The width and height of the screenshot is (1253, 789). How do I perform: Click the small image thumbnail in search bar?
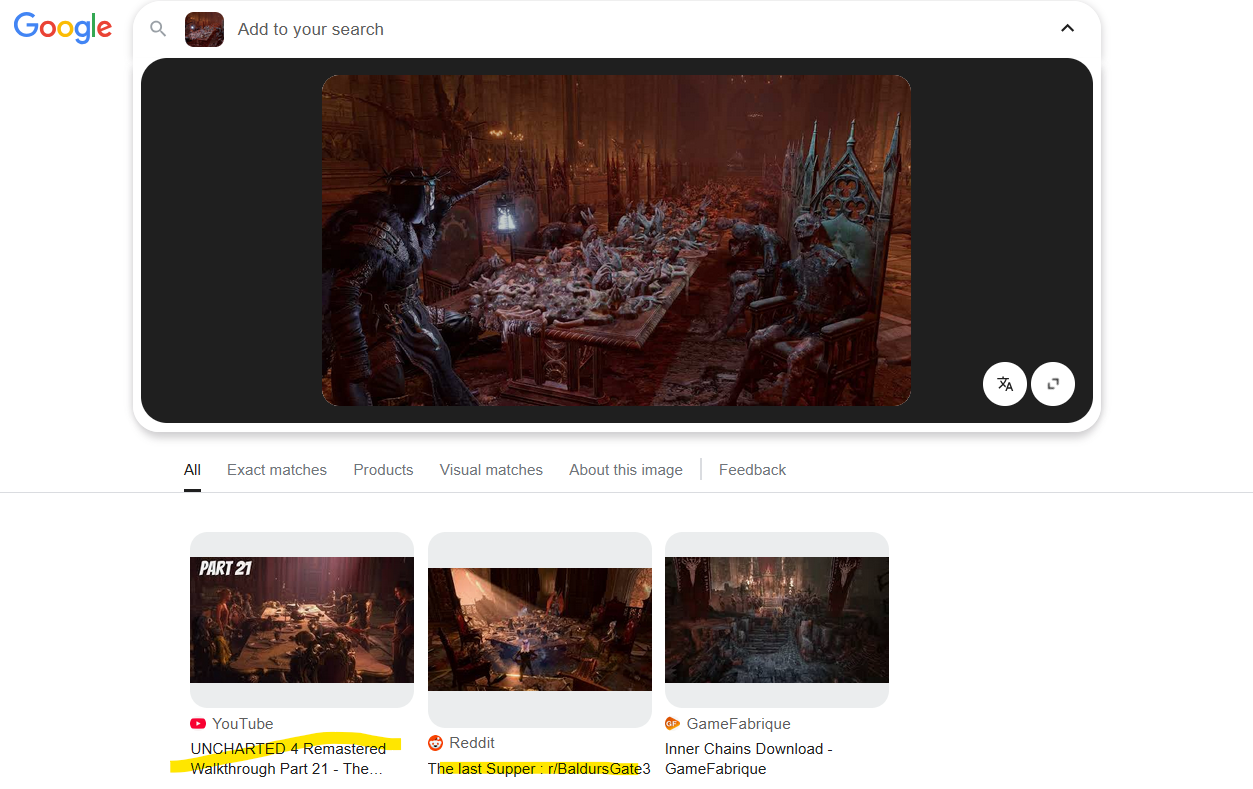click(x=204, y=29)
